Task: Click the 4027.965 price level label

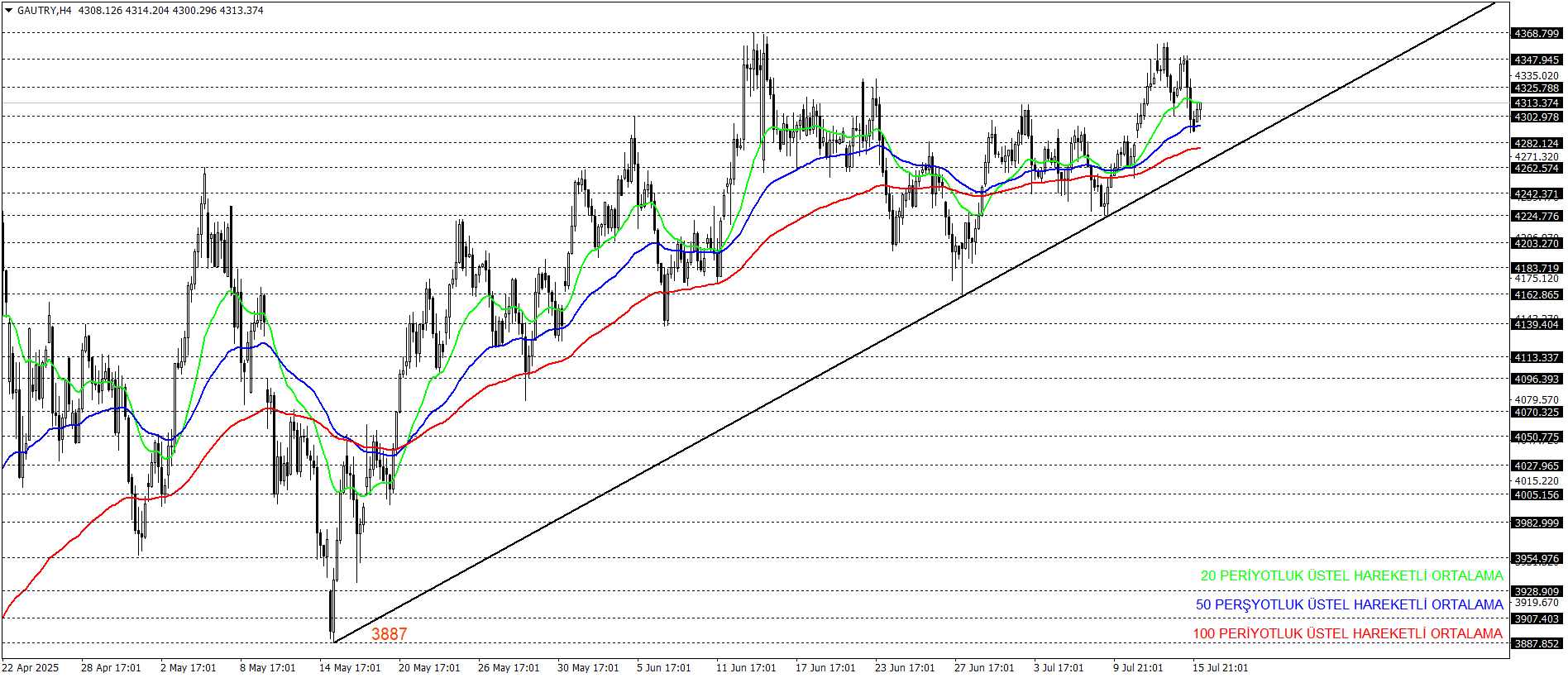Action: pyautogui.click(x=1537, y=466)
